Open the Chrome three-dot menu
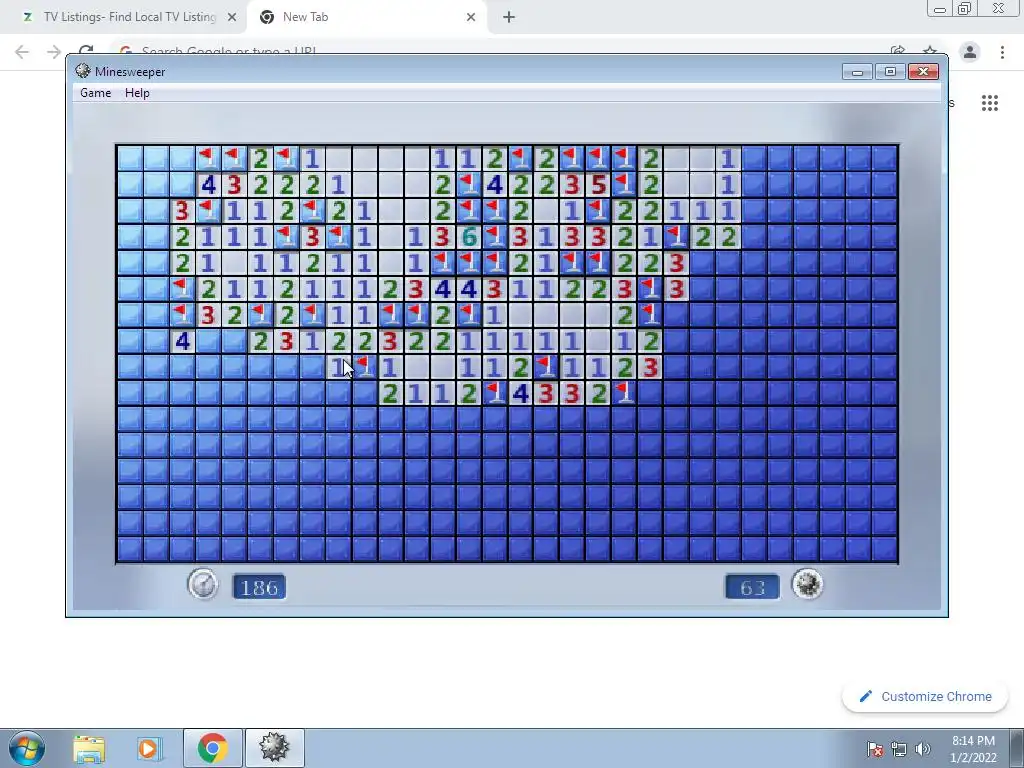 (1002, 52)
